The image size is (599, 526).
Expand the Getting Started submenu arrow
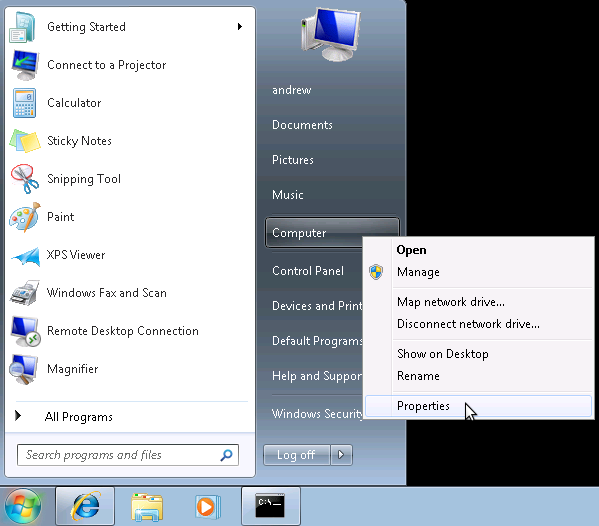pyautogui.click(x=240, y=26)
